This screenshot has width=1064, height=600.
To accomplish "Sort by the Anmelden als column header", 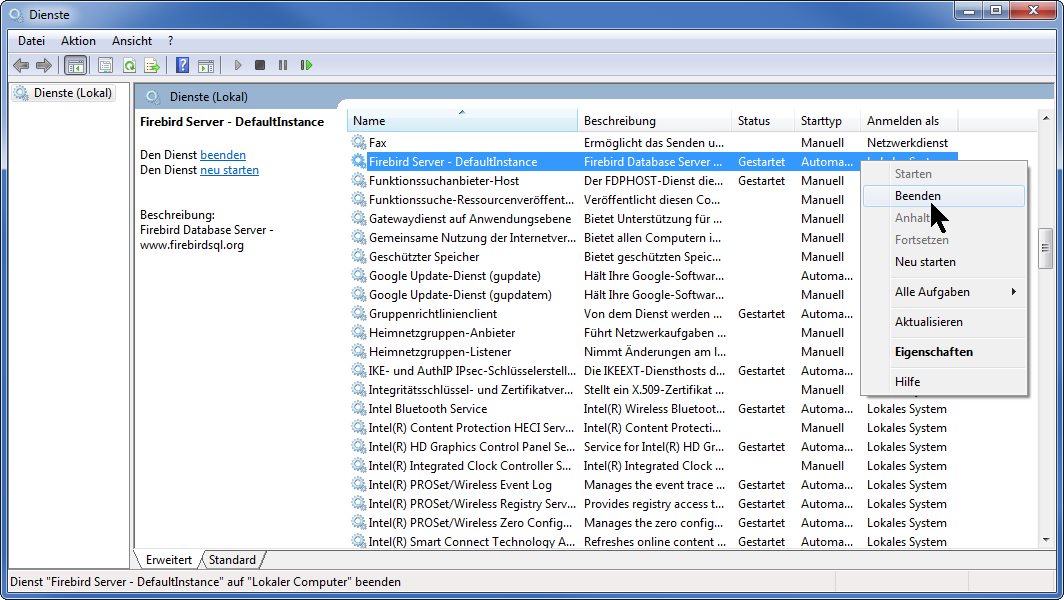I will click(x=909, y=121).
